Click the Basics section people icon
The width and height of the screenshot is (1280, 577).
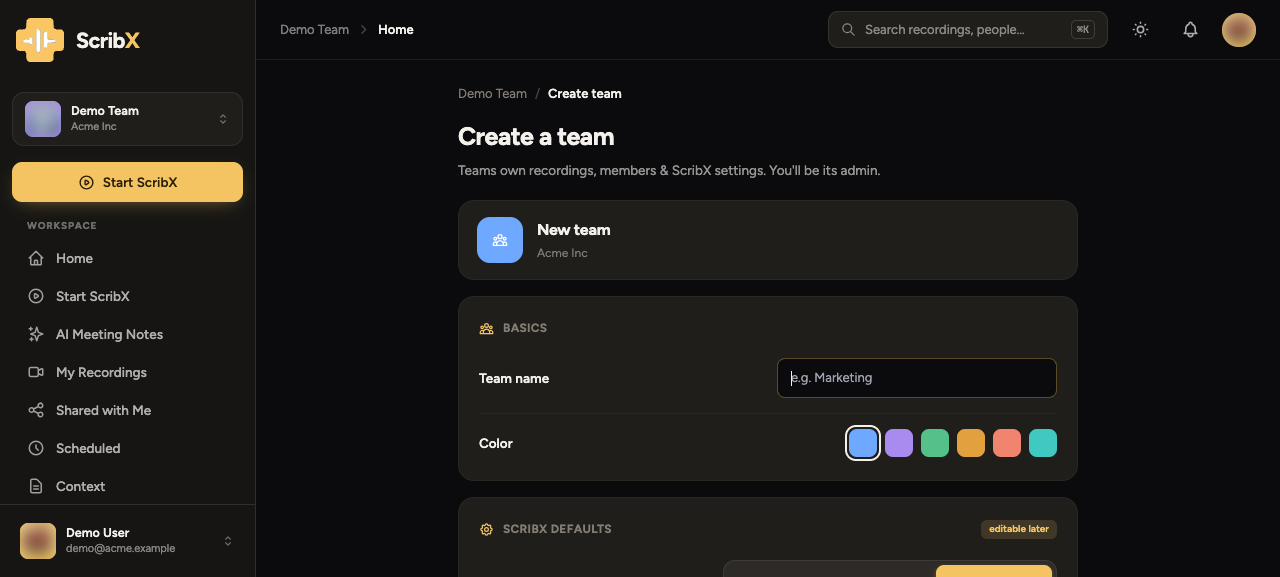487,328
